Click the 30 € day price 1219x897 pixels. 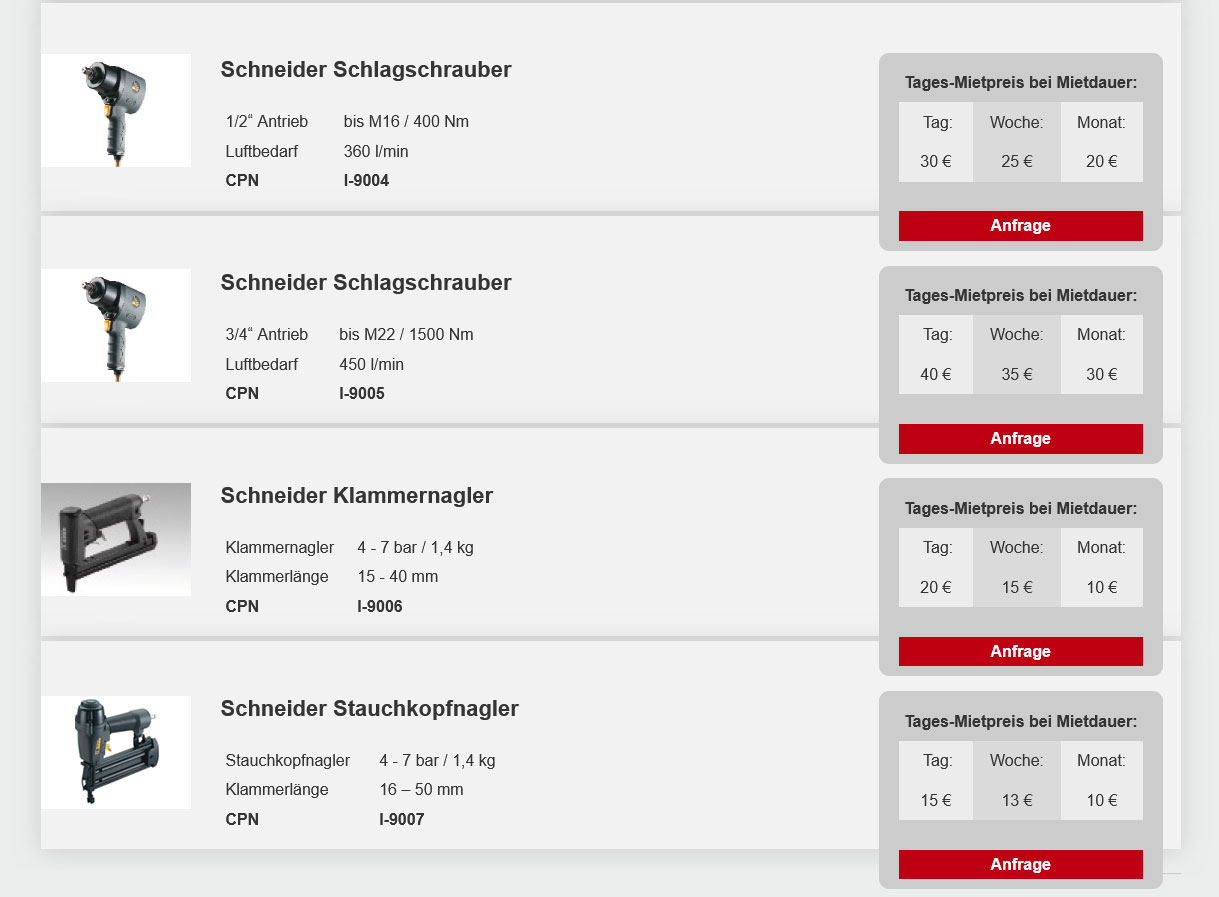click(935, 161)
